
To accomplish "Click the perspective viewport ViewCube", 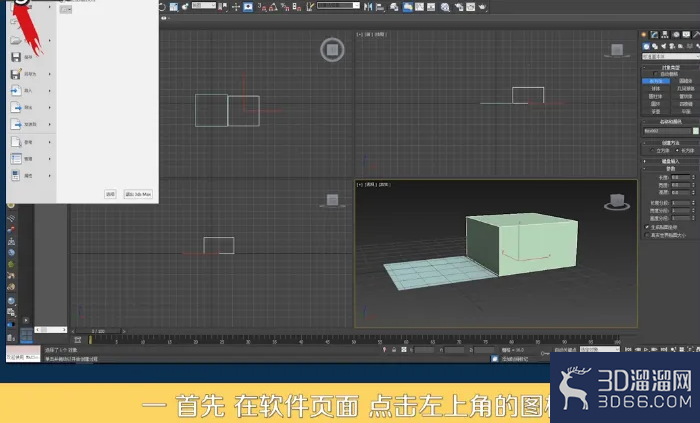I will [617, 202].
